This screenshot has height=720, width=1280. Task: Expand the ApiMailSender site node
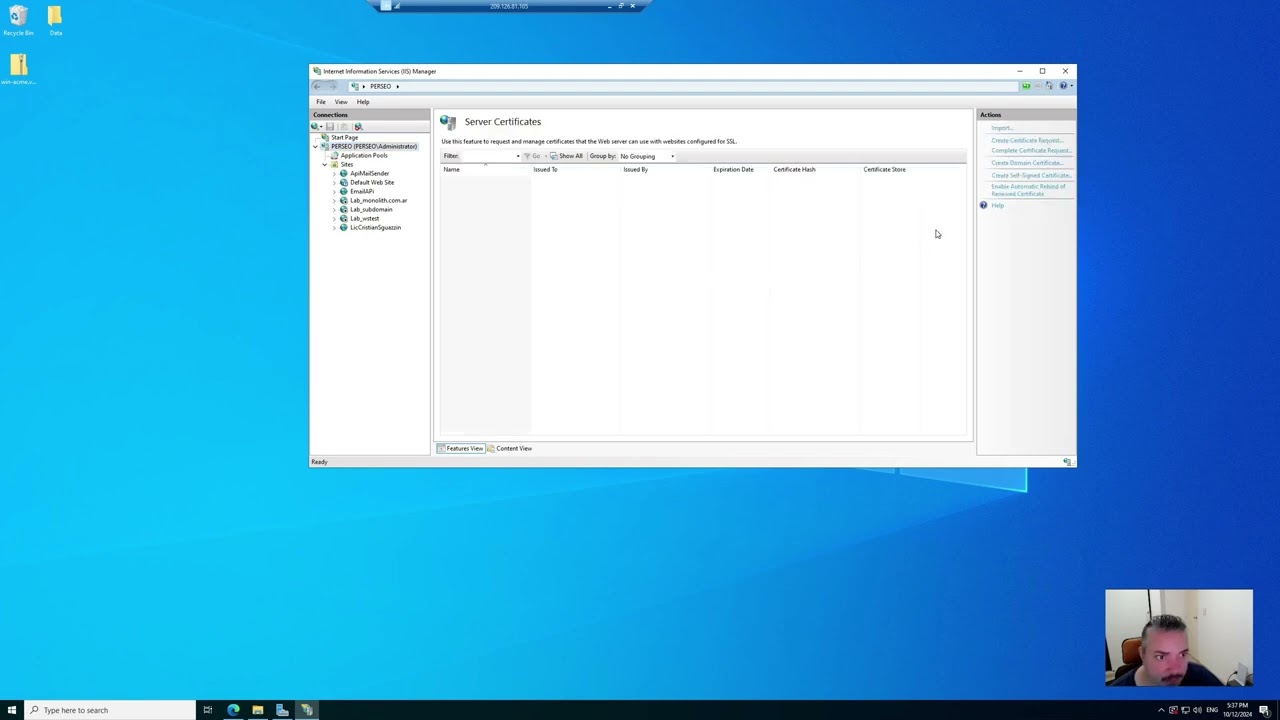334,173
